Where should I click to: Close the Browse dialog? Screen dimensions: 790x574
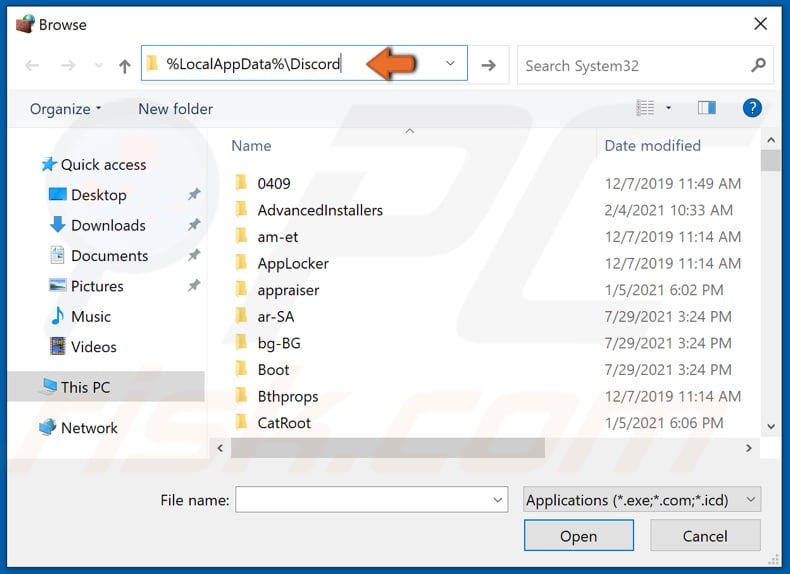(760, 24)
